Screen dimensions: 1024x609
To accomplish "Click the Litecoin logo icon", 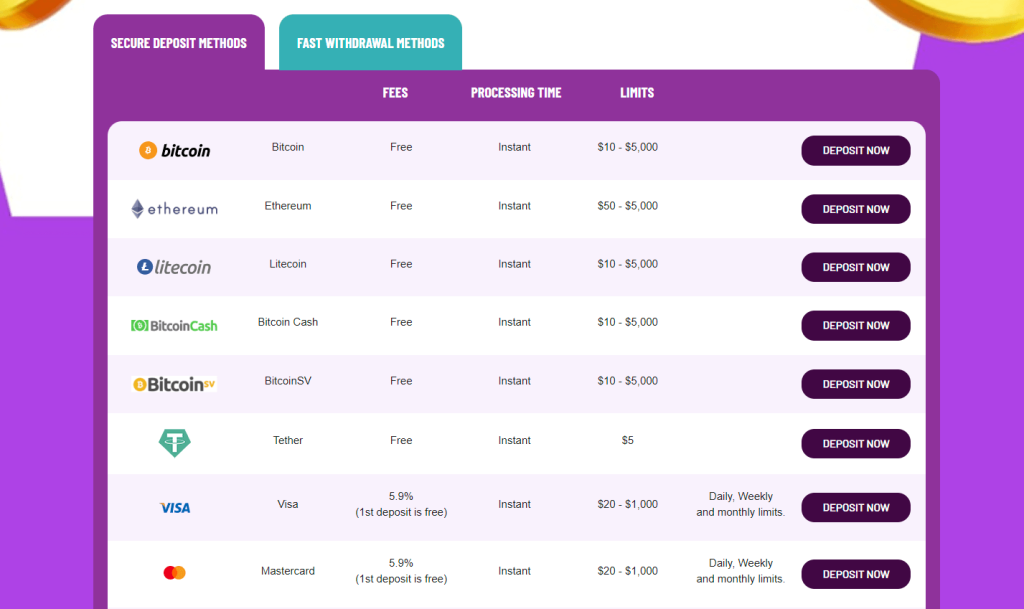I will coord(174,267).
